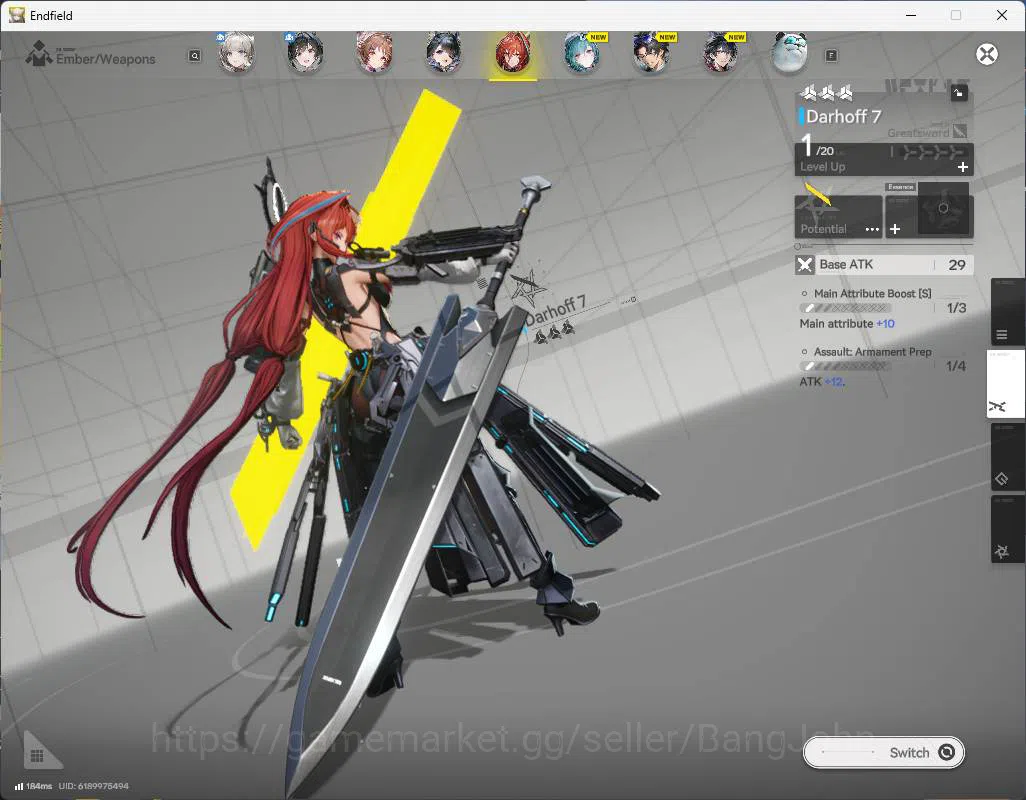Click the Endfield app icon in title bar
1026x800 pixels.
point(16,15)
